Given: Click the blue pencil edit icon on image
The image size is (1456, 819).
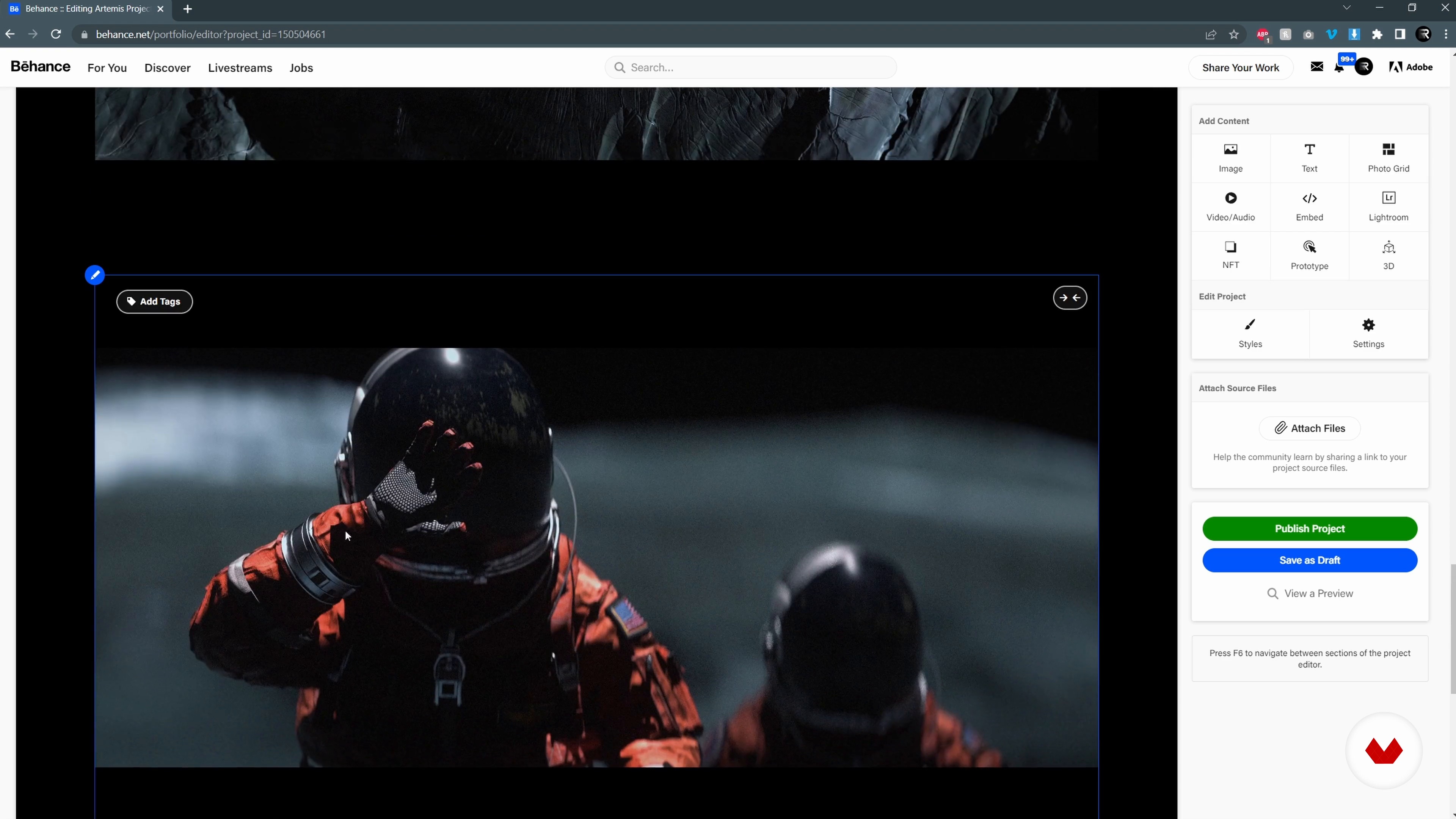Looking at the screenshot, I should point(94,275).
